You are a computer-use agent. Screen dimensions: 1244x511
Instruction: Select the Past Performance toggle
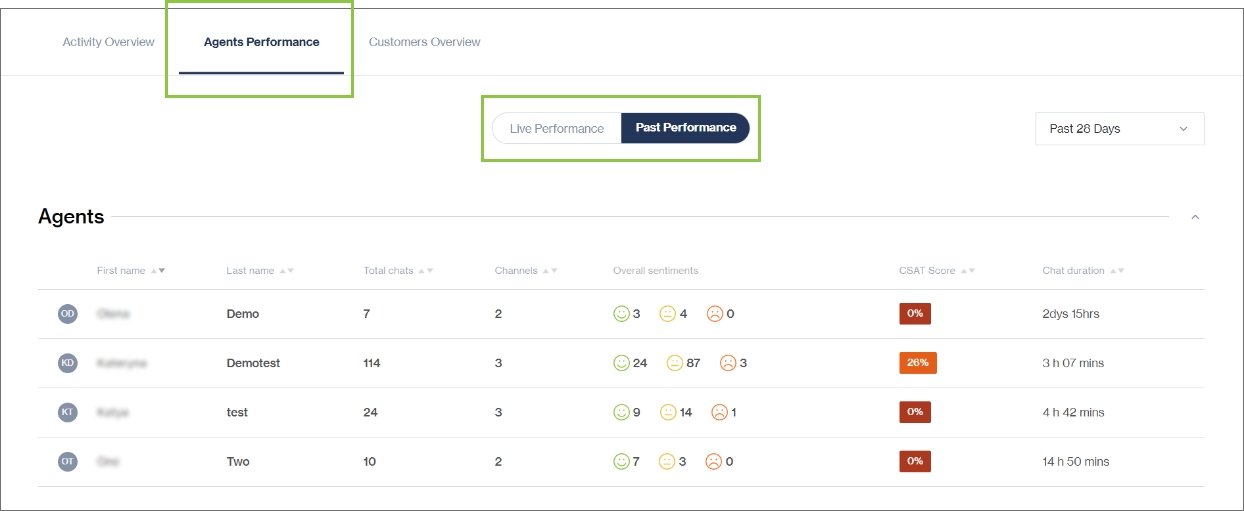(686, 128)
